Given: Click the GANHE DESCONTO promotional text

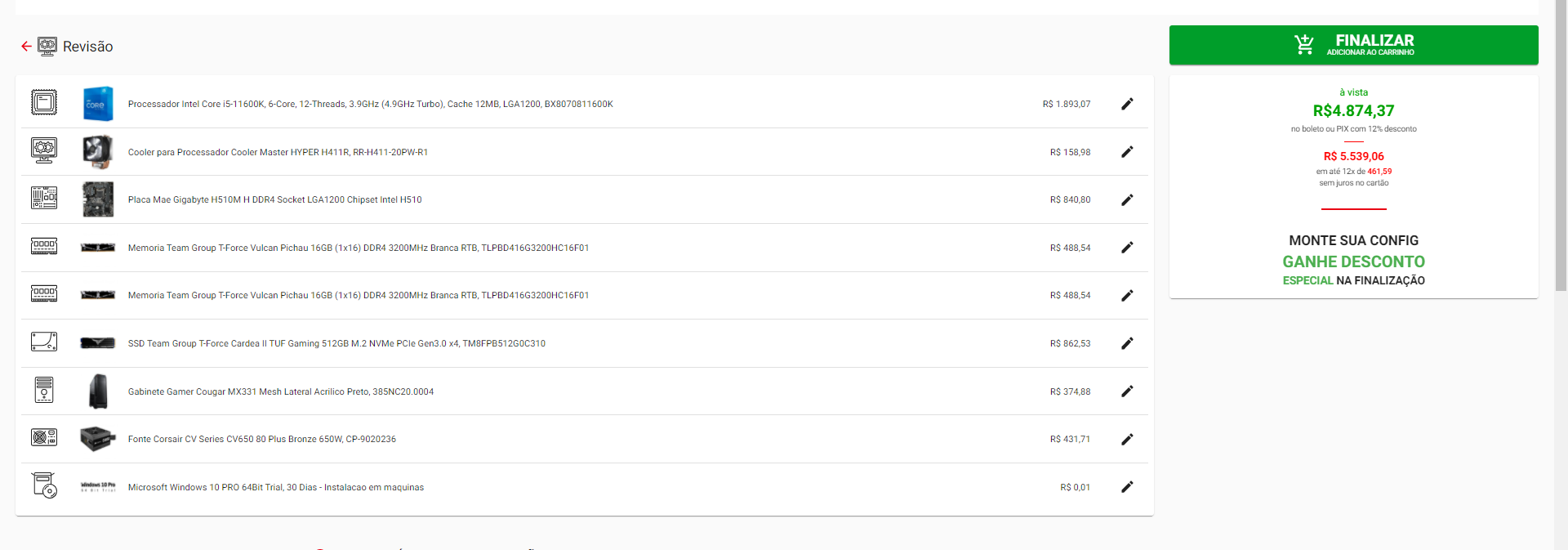Looking at the screenshot, I should pos(1353,262).
